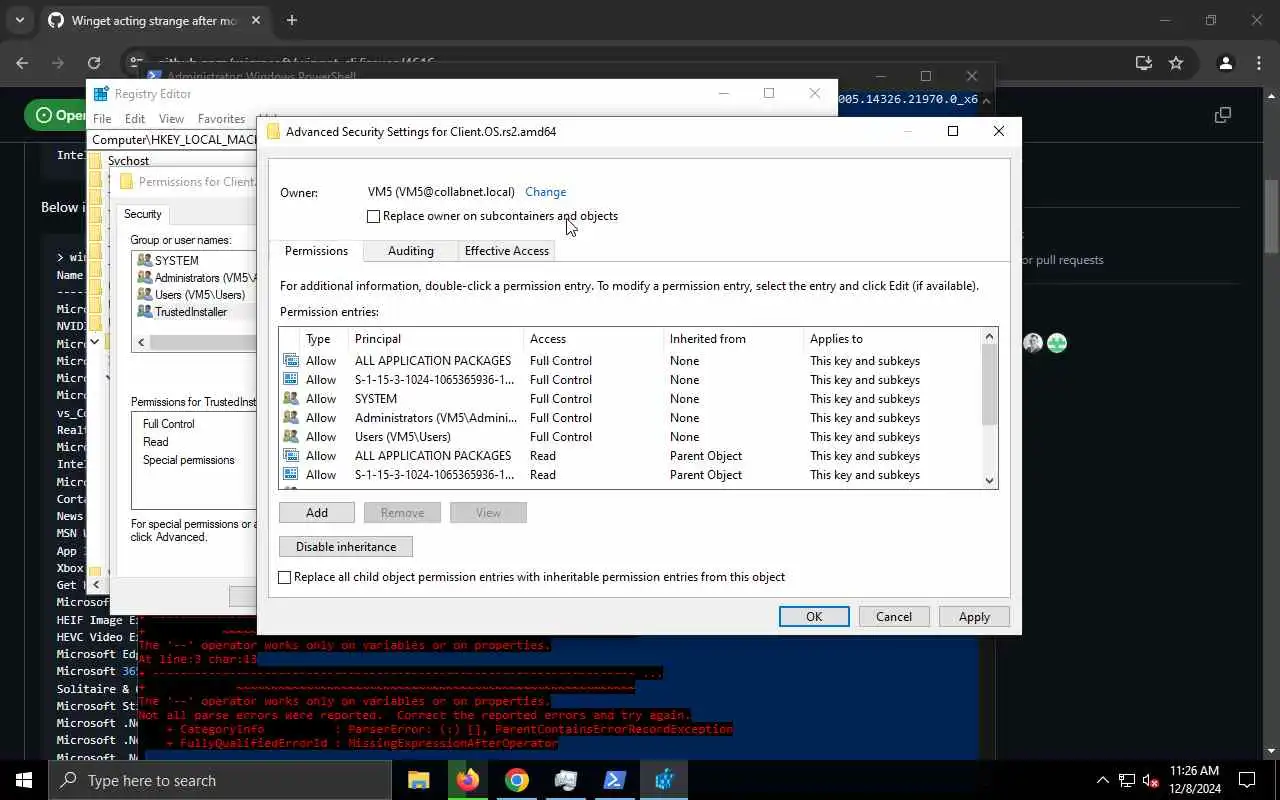Click the taskbar search box
The image size is (1280, 800).
pyautogui.click(x=220, y=780)
